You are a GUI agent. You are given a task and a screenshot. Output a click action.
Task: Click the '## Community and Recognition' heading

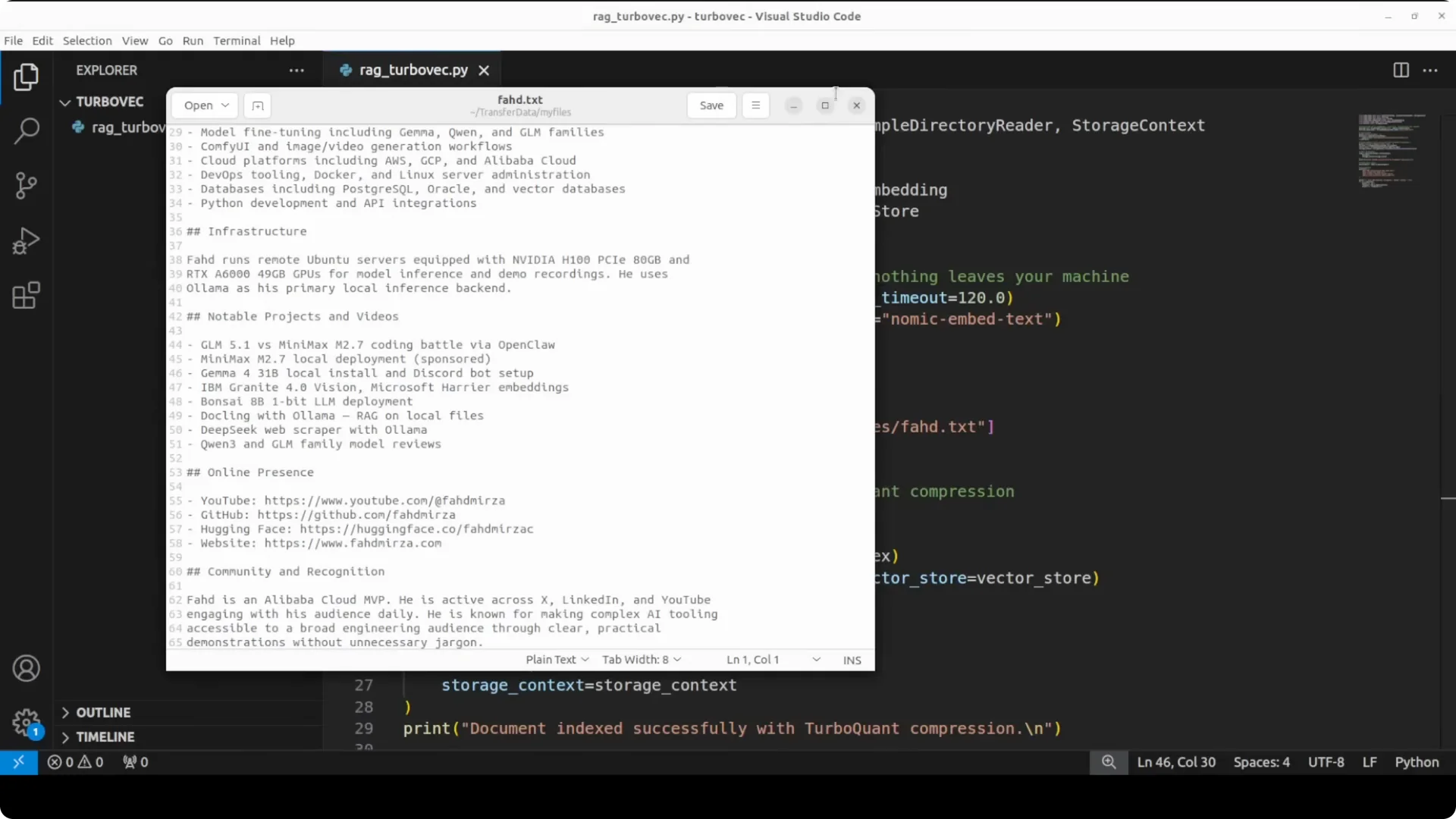[x=285, y=572]
